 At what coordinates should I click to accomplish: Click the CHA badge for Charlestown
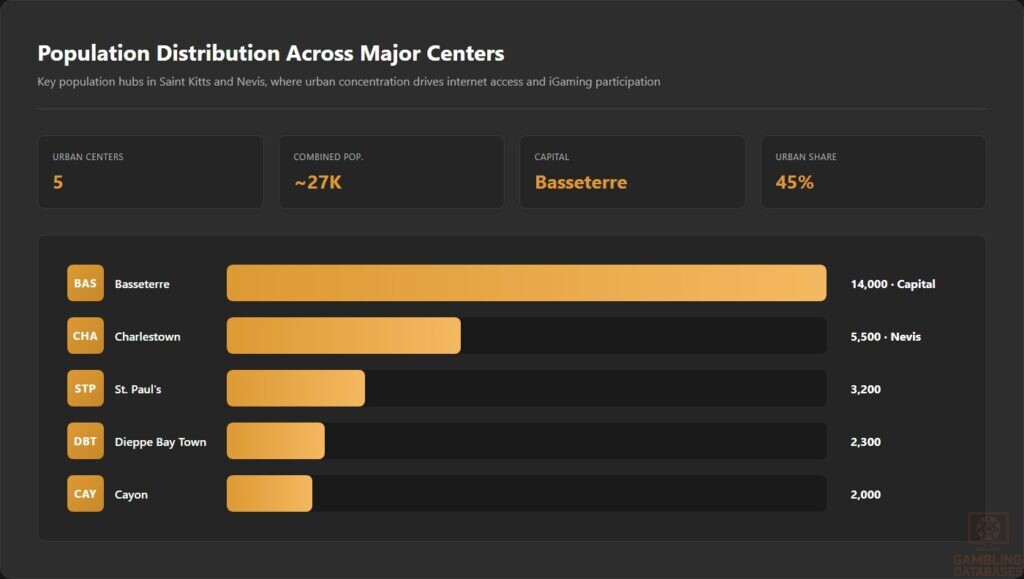pos(86,336)
